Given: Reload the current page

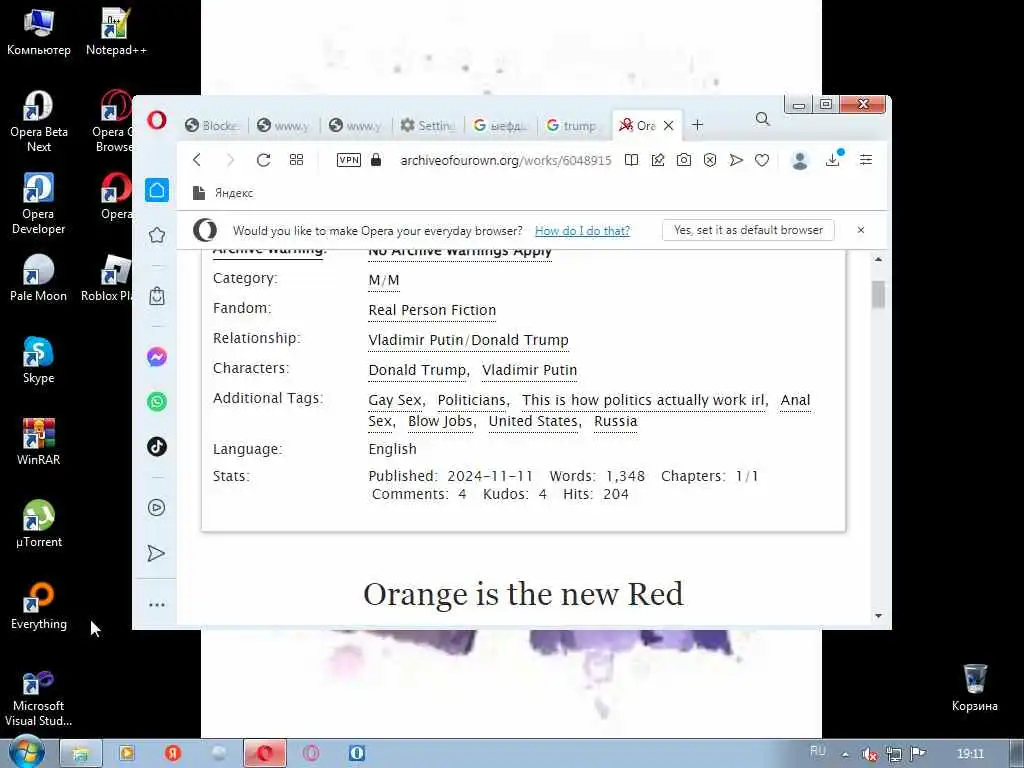Looking at the screenshot, I should tap(263, 160).
